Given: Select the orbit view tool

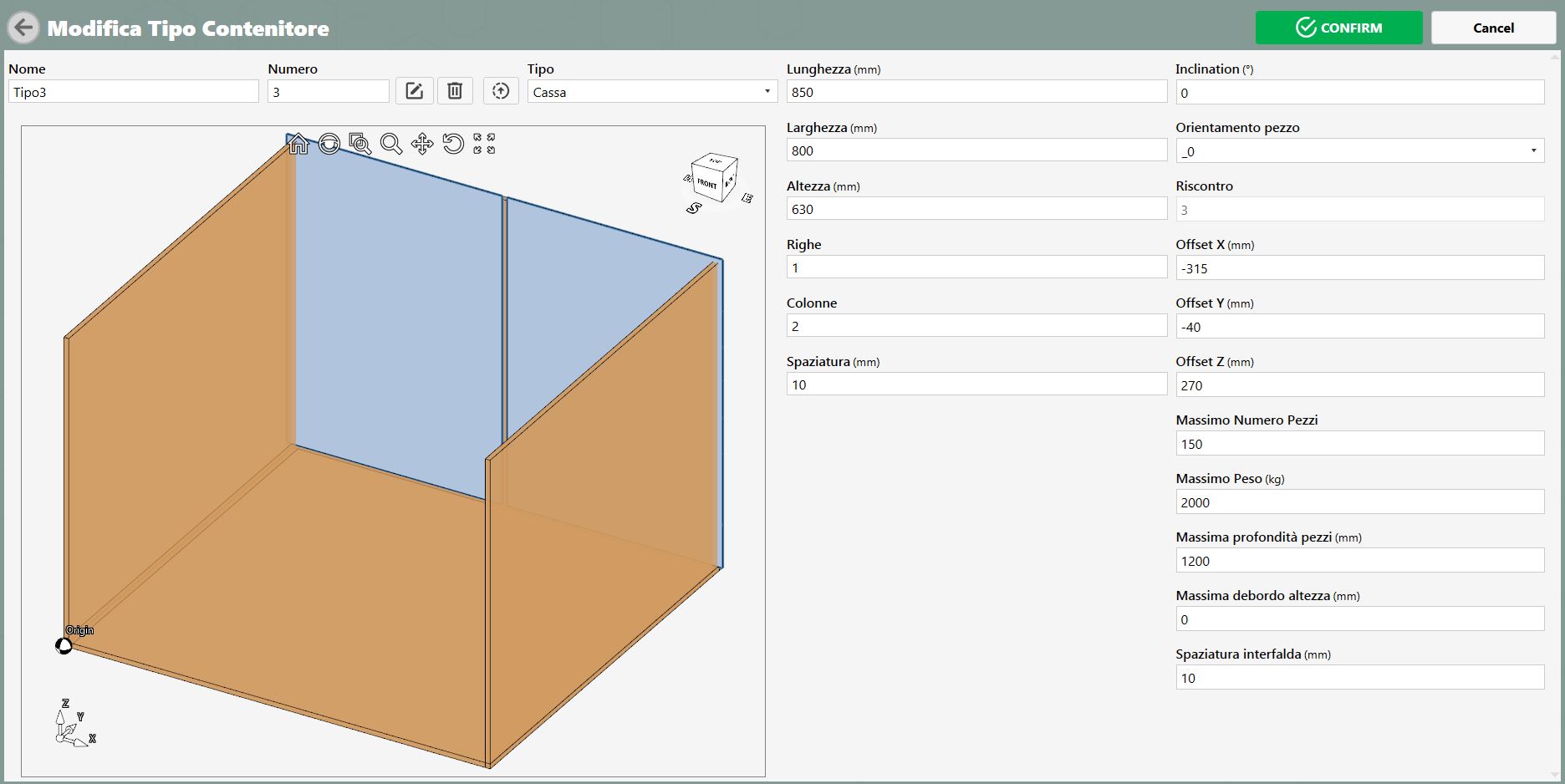Looking at the screenshot, I should click(329, 144).
